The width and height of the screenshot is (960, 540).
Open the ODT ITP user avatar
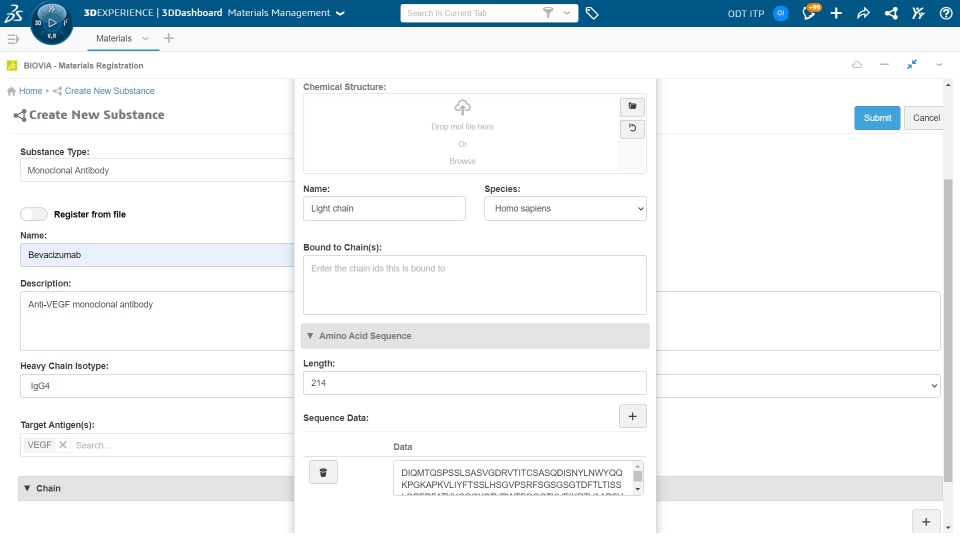(781, 13)
